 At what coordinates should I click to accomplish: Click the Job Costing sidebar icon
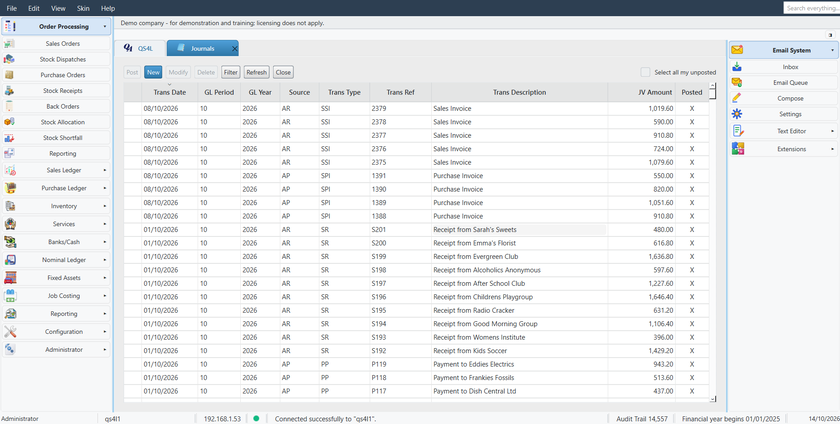pyautogui.click(x=10, y=295)
